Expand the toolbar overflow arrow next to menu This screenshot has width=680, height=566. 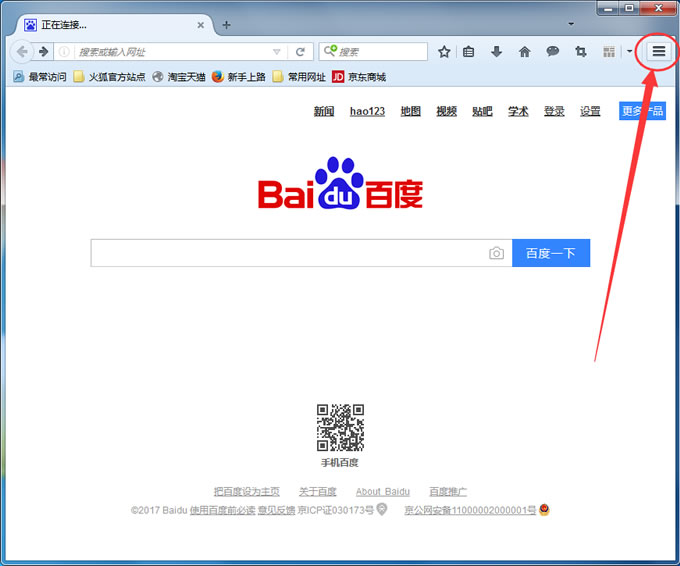point(630,52)
